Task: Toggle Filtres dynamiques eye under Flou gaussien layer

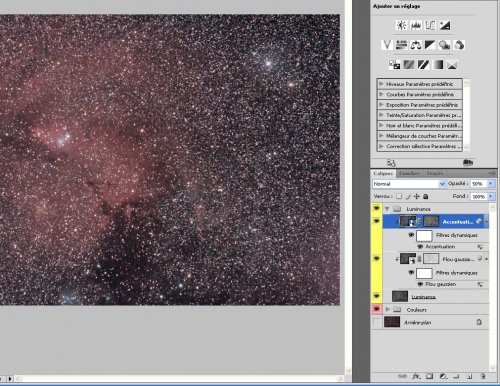Action: [x=411, y=273]
